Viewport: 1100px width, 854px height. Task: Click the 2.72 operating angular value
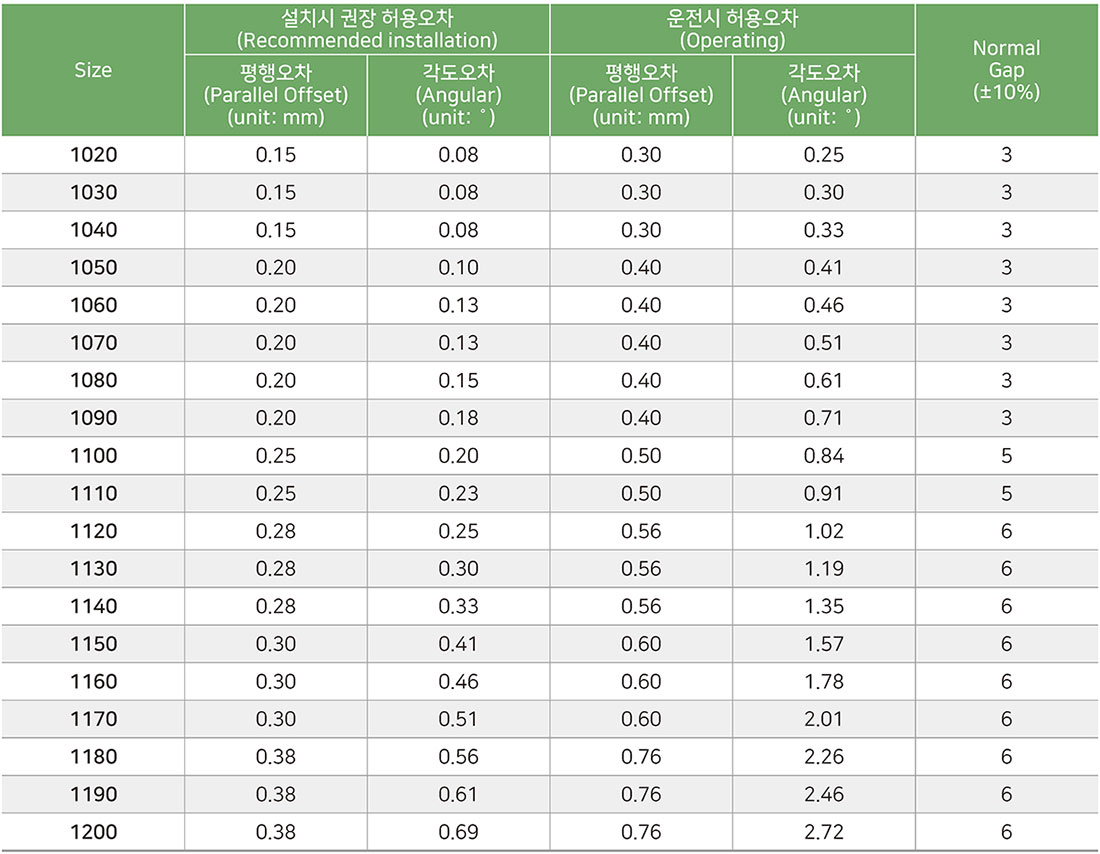[x=823, y=832]
